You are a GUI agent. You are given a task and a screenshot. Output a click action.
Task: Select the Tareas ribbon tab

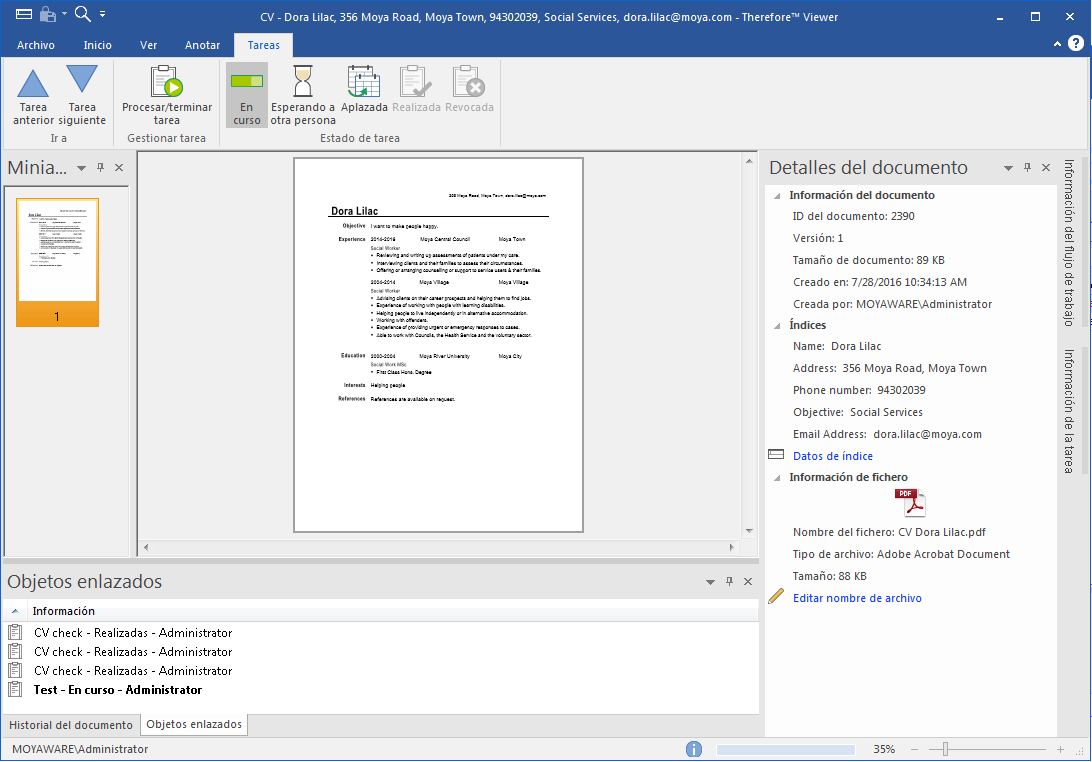click(263, 45)
